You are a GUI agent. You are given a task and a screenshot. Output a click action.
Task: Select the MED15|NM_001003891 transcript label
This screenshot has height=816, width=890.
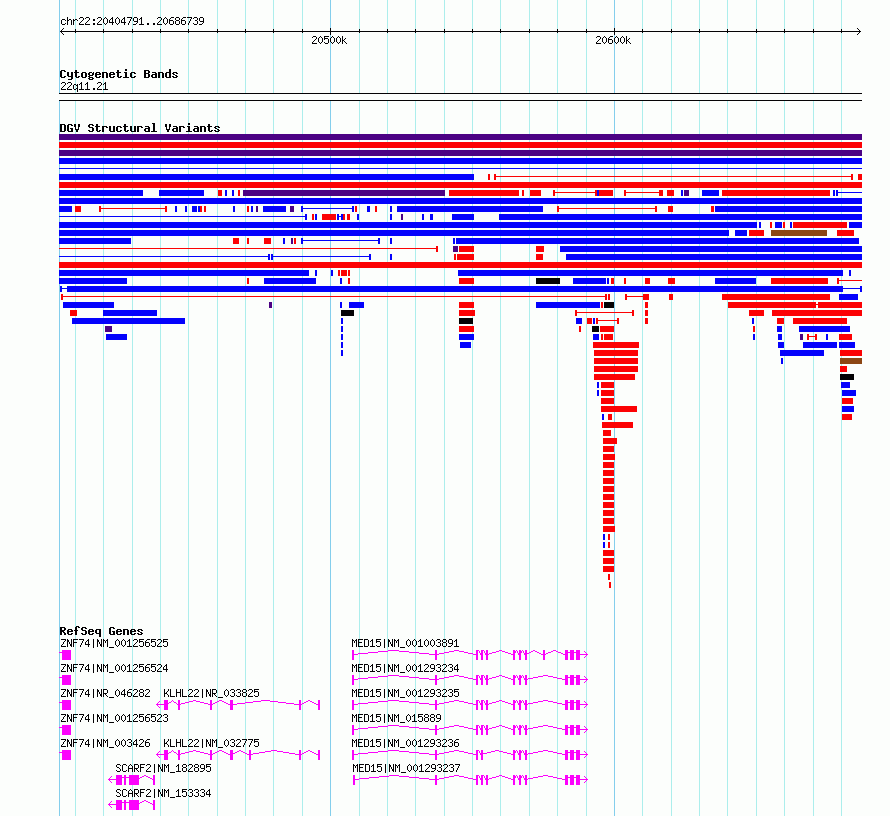(x=405, y=643)
